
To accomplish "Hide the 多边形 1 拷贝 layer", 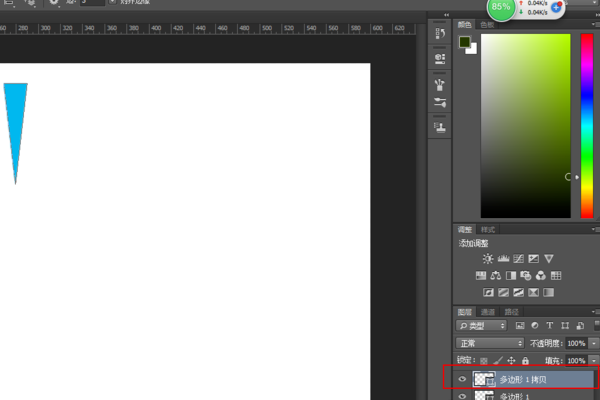I will (x=462, y=380).
